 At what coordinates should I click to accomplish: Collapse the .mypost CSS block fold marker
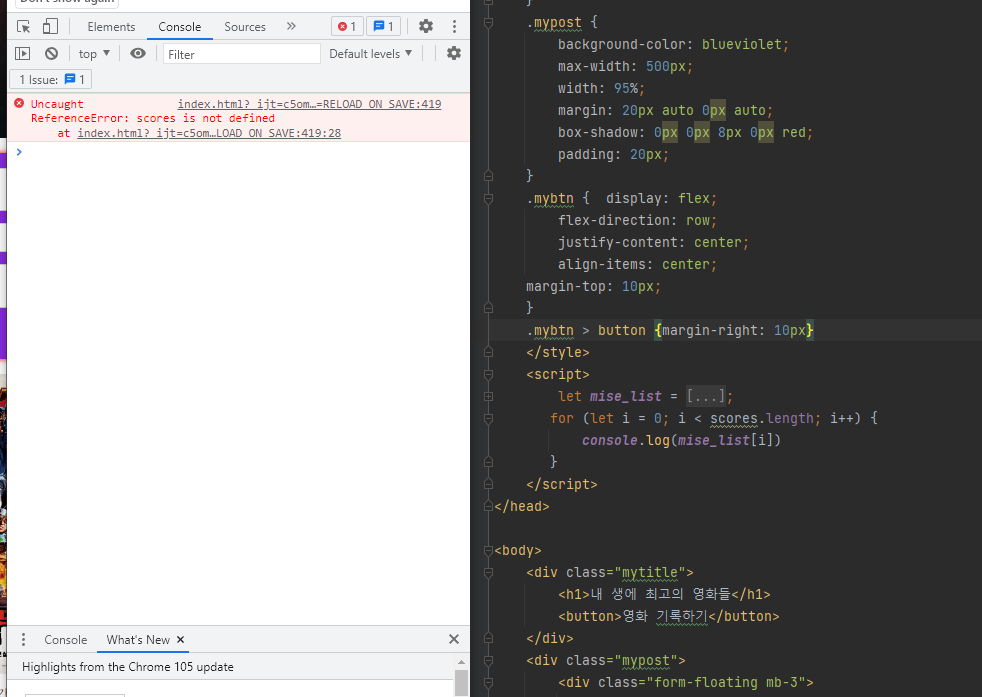click(x=488, y=23)
